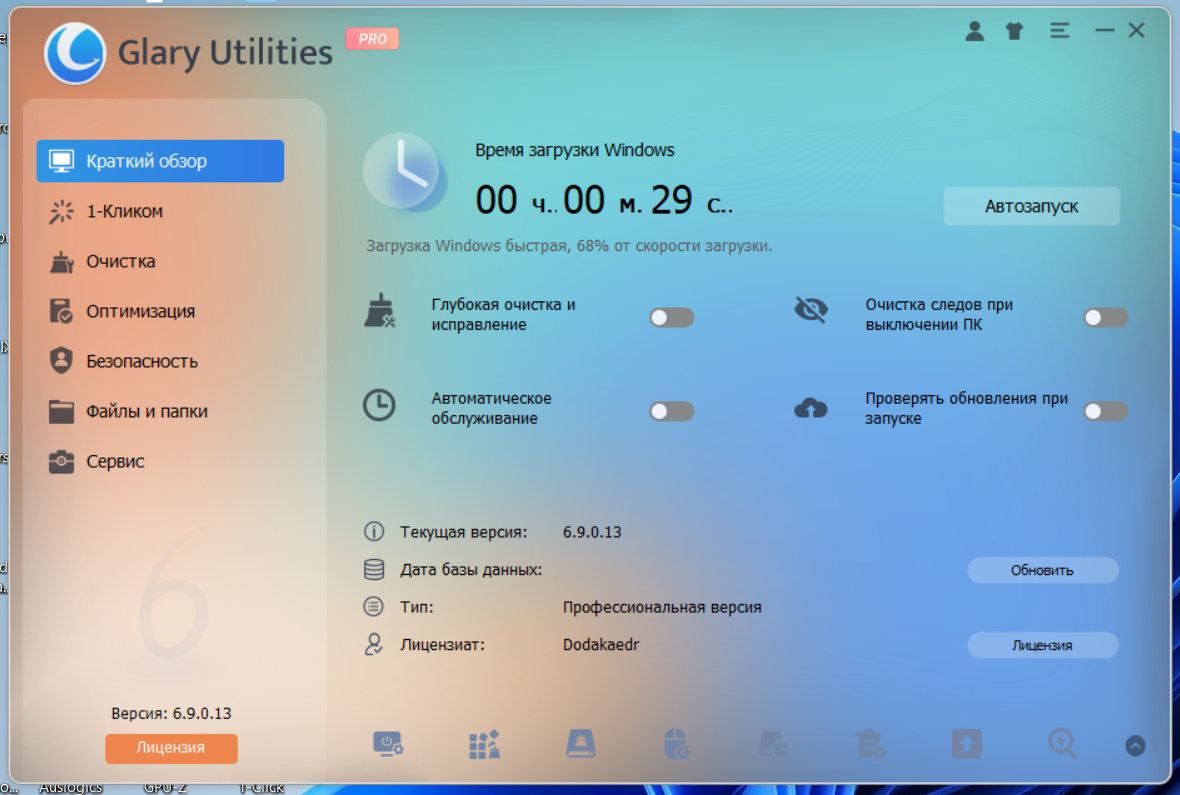The width and height of the screenshot is (1180, 795).
Task: Click the boot time clock icon
Action: point(405,172)
